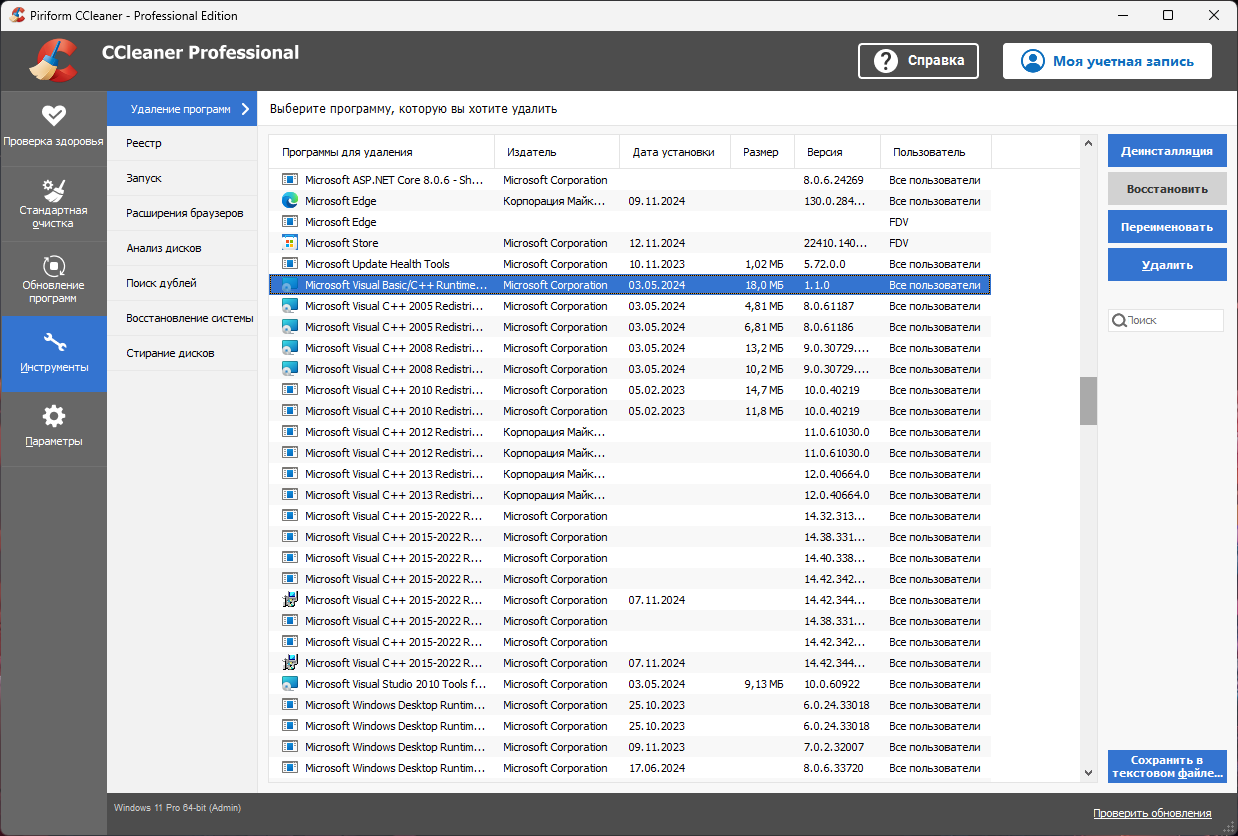Screen dimensions: 1238x836
Task: Click the Справка help button
Action: coord(918,60)
